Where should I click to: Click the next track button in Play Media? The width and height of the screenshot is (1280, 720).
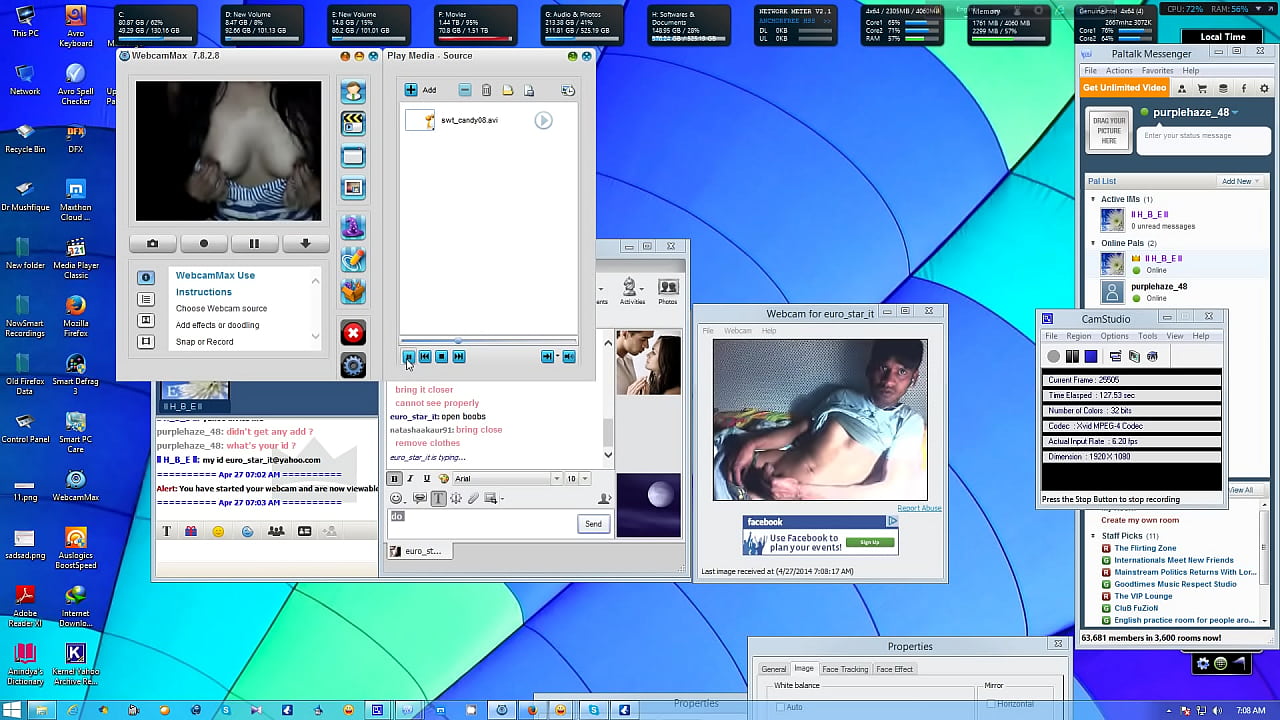pyautogui.click(x=458, y=357)
